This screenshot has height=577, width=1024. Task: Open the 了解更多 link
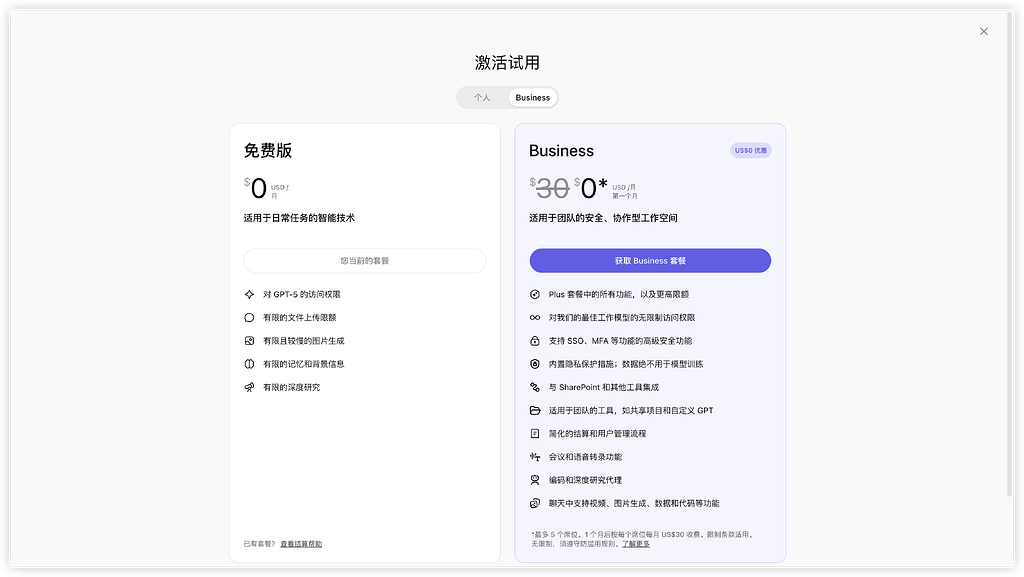(635, 544)
